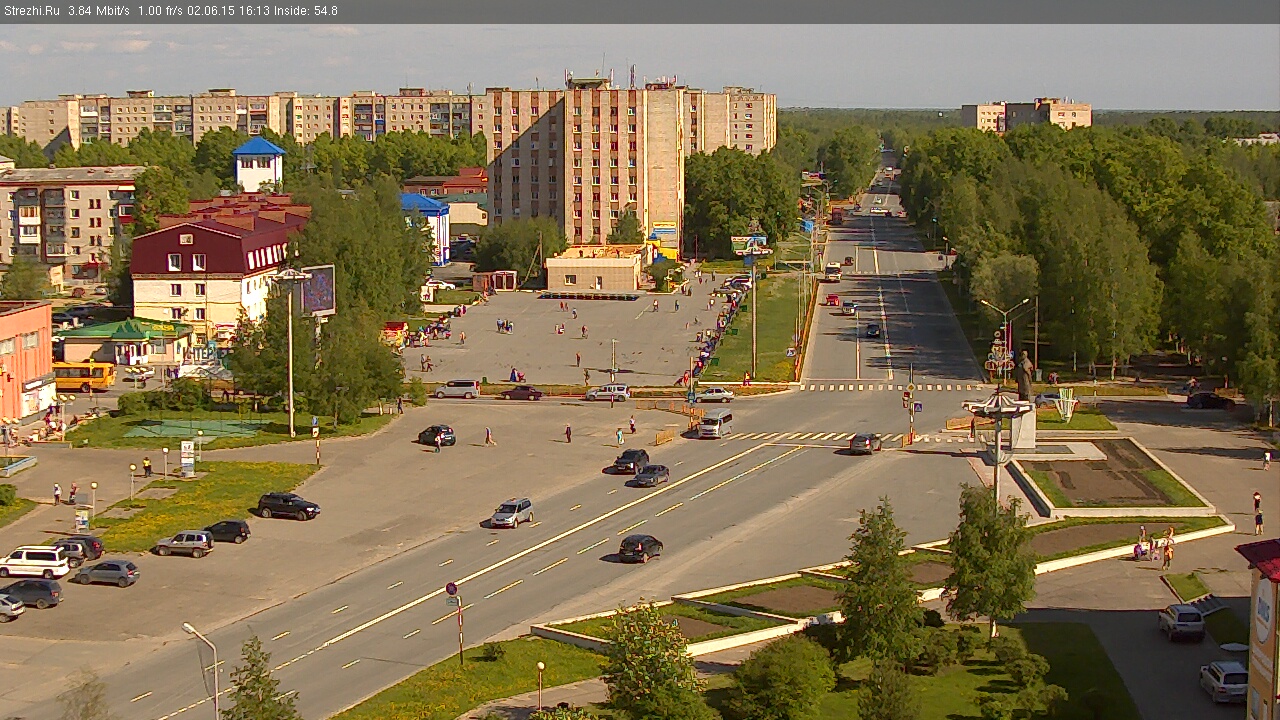Click the 02.06.15 date stamp

click(x=209, y=11)
